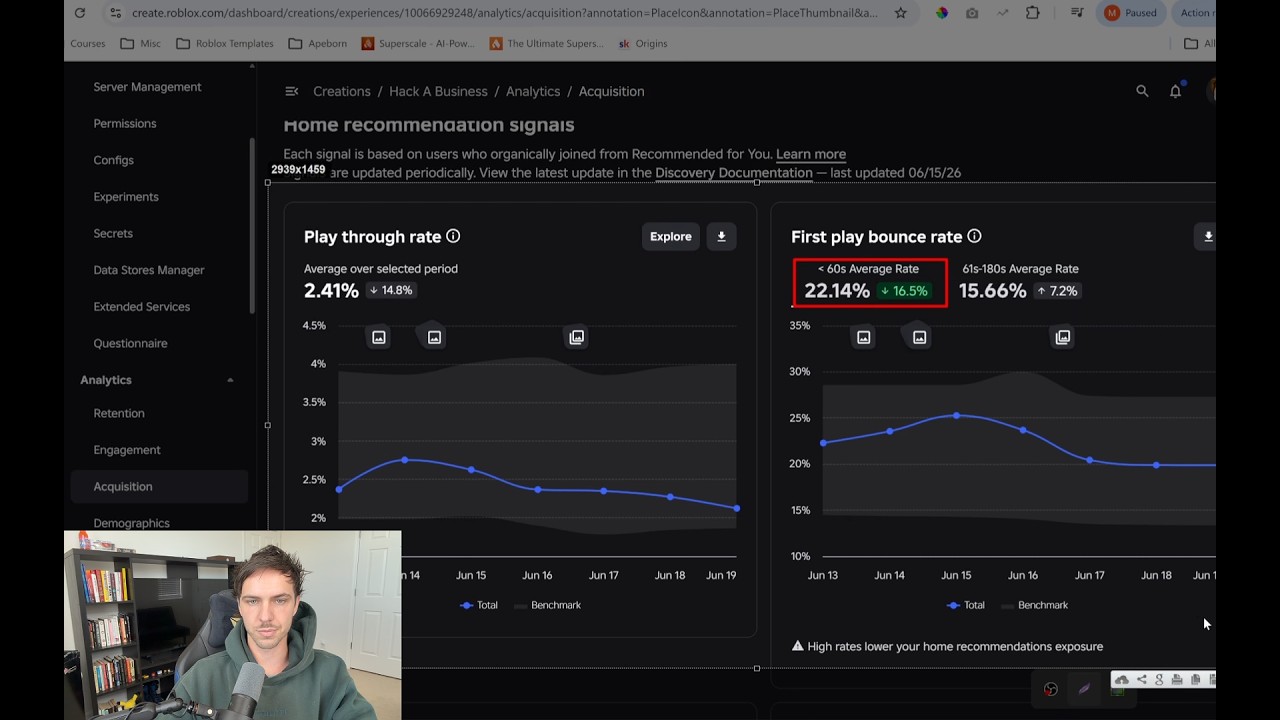
Task: Download the First play bounce rate chart
Action: (x=1207, y=237)
